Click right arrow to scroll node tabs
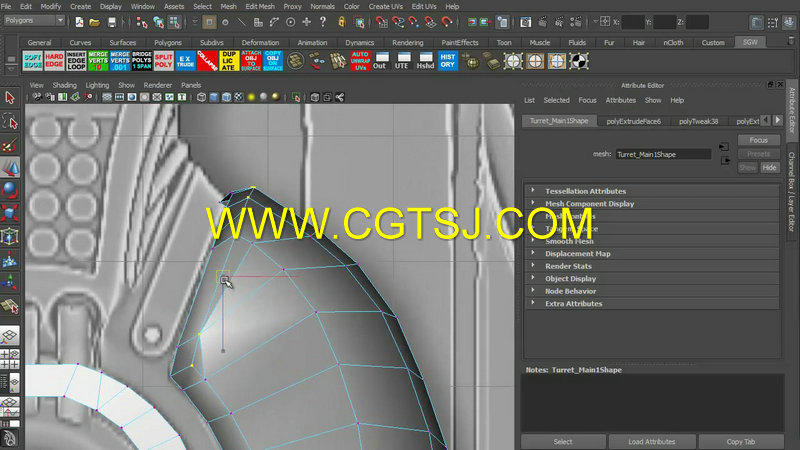 pos(778,120)
